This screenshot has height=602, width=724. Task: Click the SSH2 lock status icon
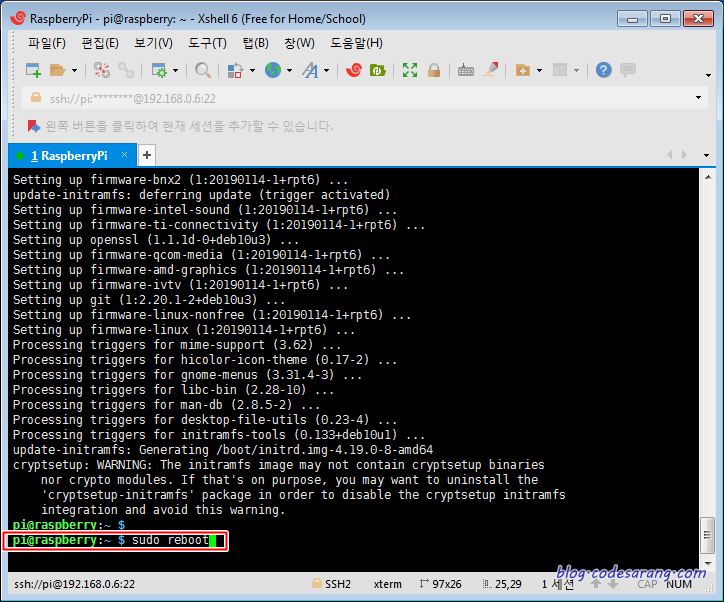pyautogui.click(x=316, y=584)
